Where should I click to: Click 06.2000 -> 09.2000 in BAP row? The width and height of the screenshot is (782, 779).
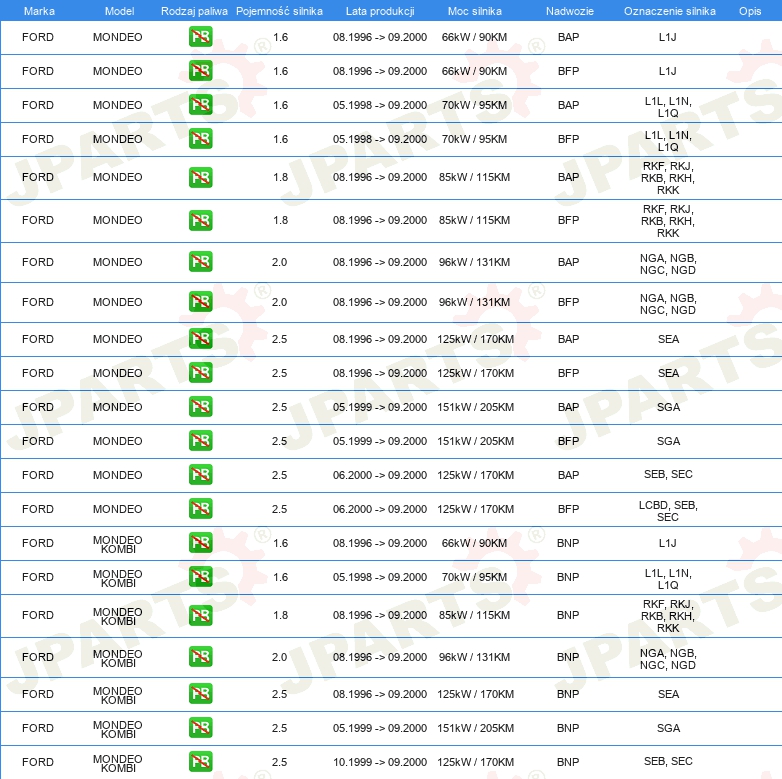coord(380,475)
